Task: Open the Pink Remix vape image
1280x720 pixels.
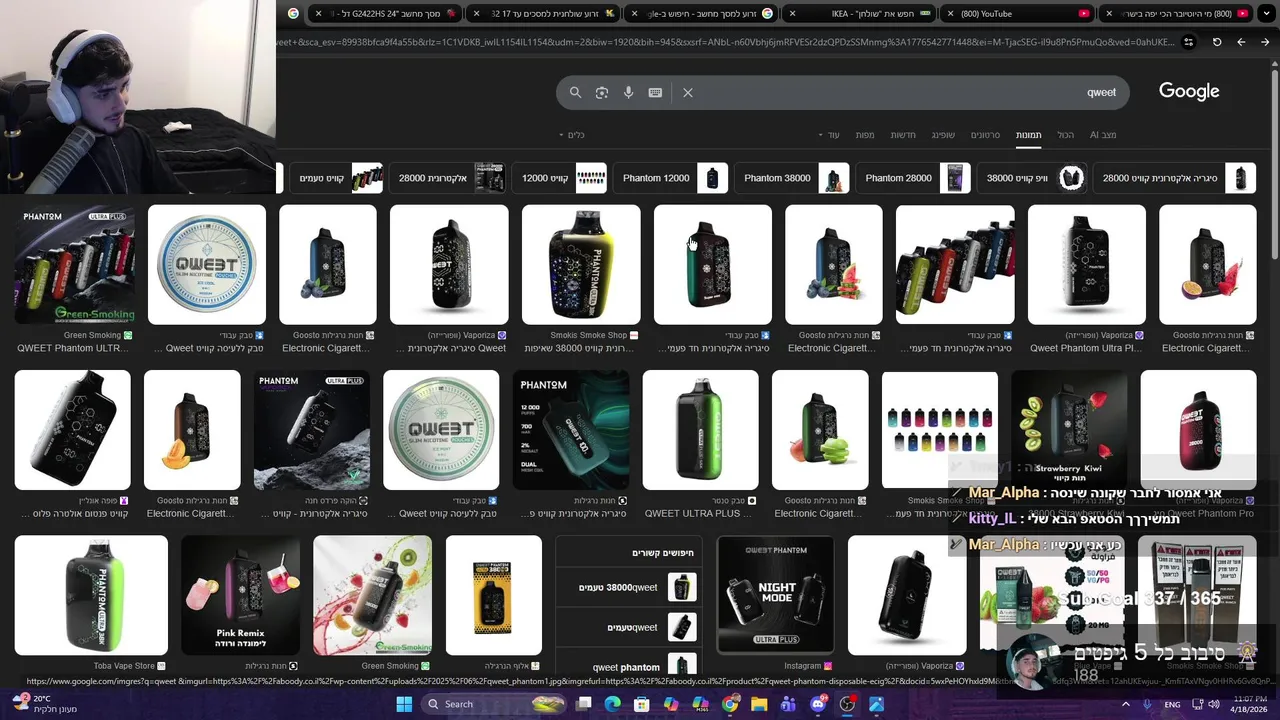Action: pos(240,595)
